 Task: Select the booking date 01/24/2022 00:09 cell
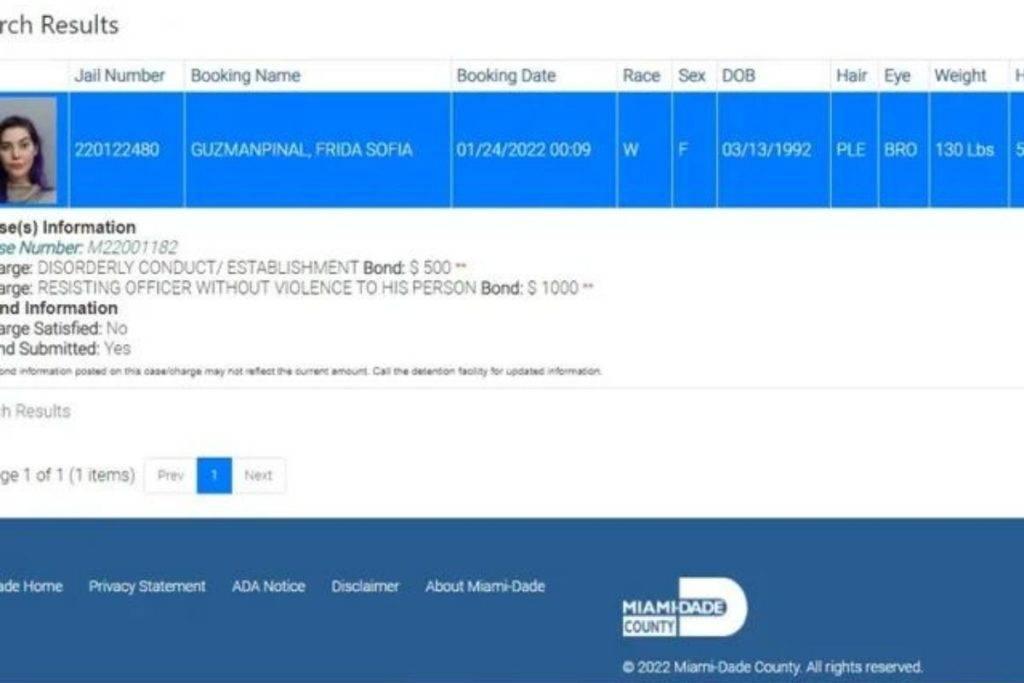pyautogui.click(x=523, y=150)
